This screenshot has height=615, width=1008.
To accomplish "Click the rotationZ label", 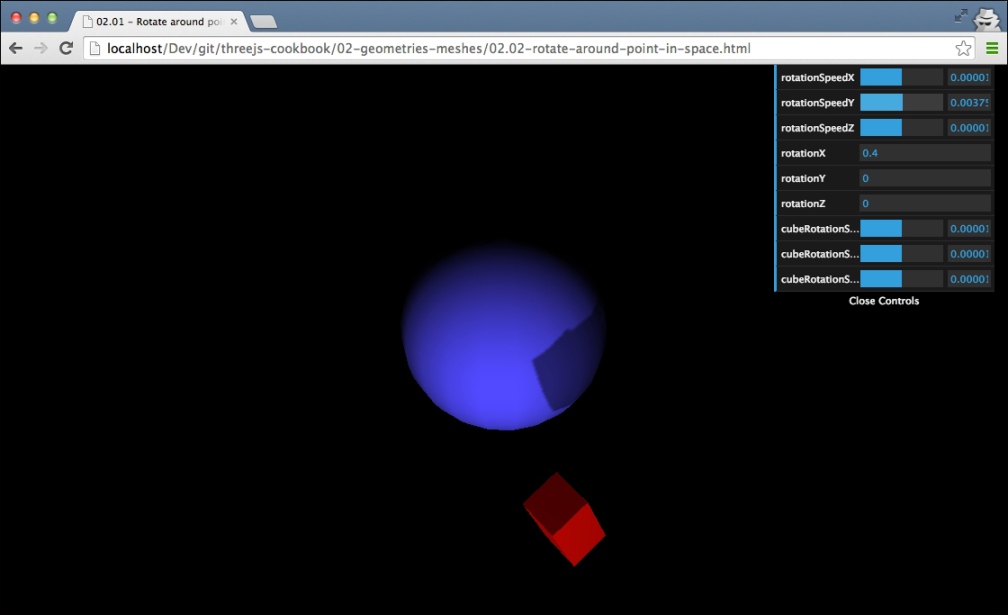I will click(x=803, y=203).
